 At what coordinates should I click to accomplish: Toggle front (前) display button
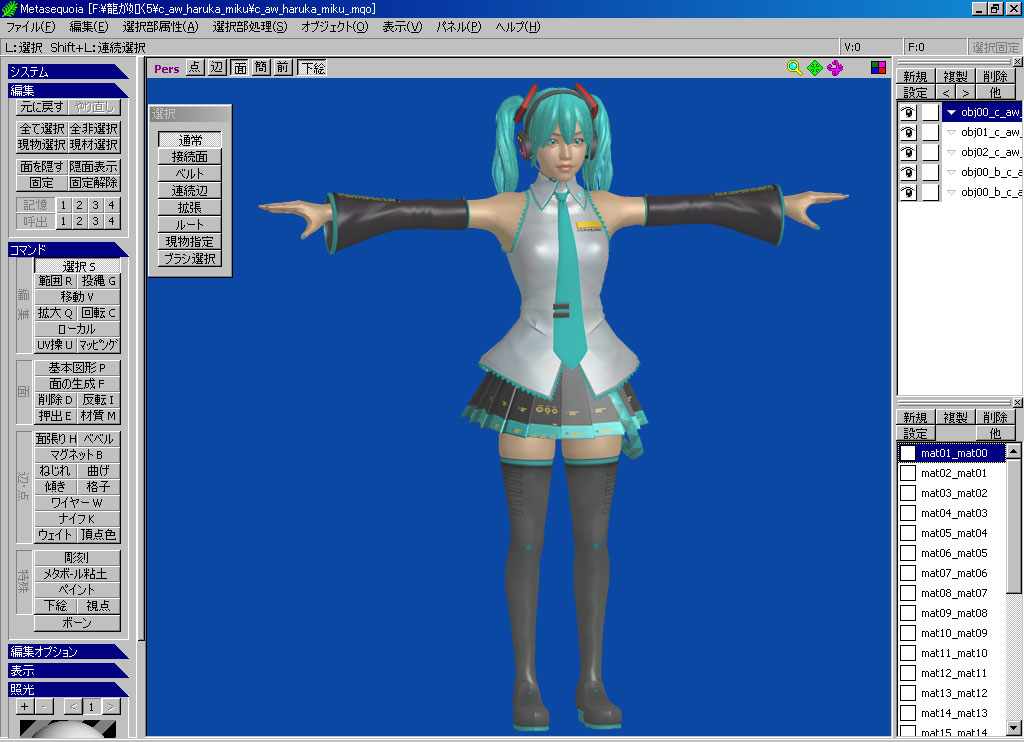click(283, 67)
